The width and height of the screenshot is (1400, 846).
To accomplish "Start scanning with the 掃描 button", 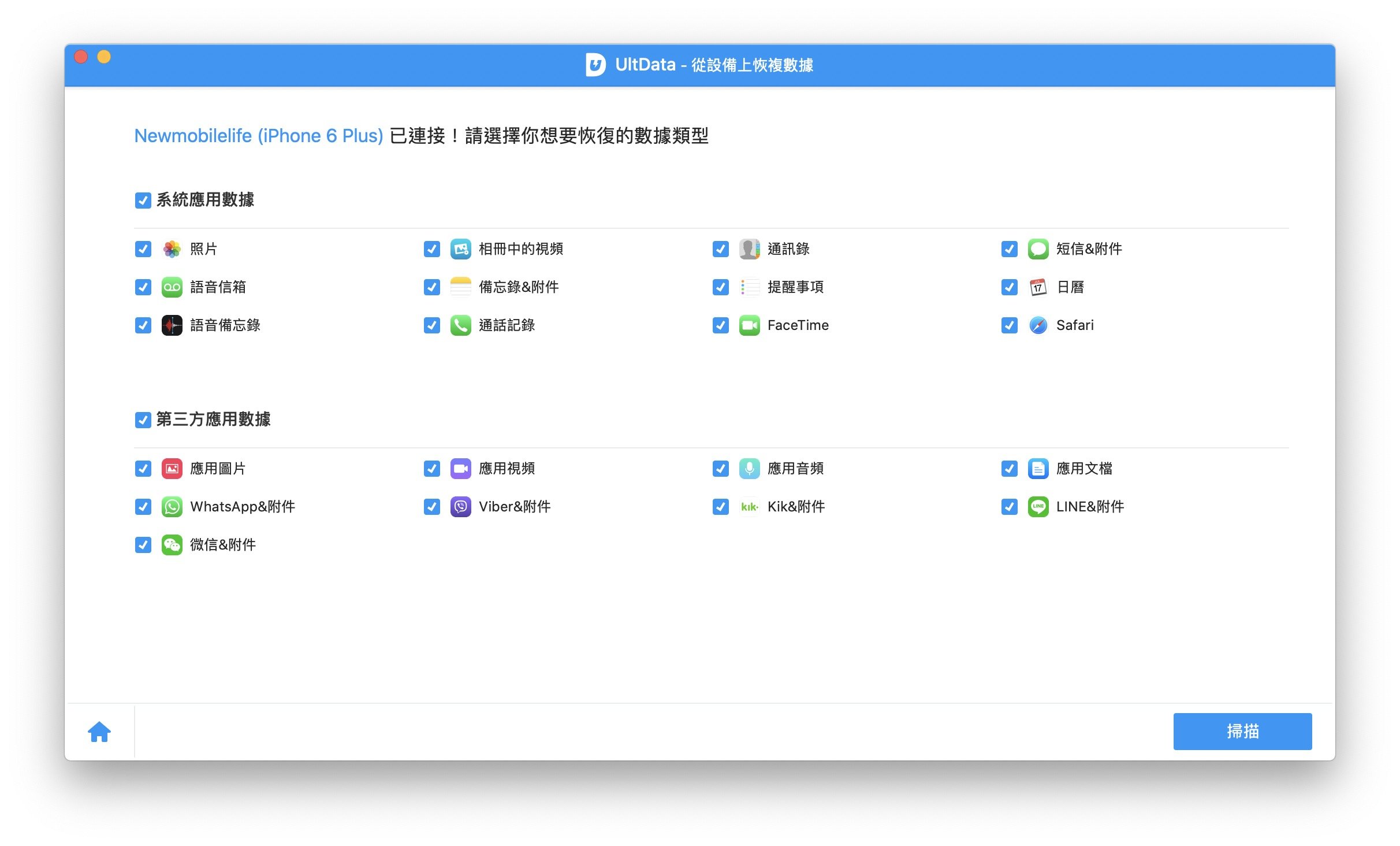I will tap(1242, 732).
